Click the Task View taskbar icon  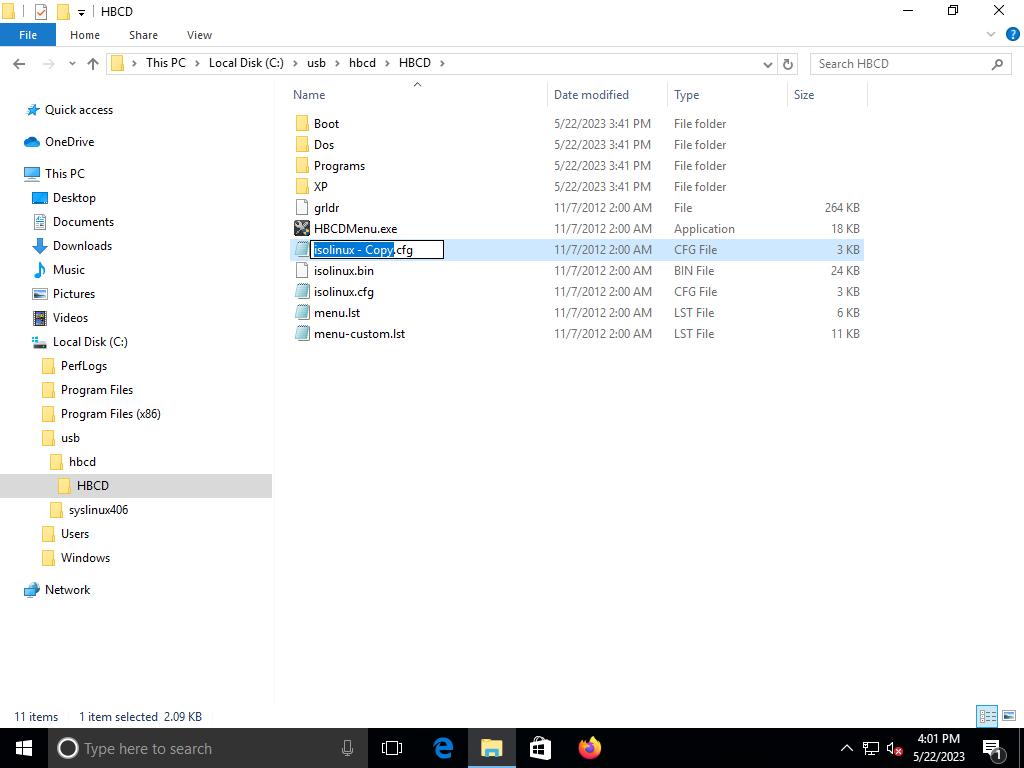click(392, 748)
